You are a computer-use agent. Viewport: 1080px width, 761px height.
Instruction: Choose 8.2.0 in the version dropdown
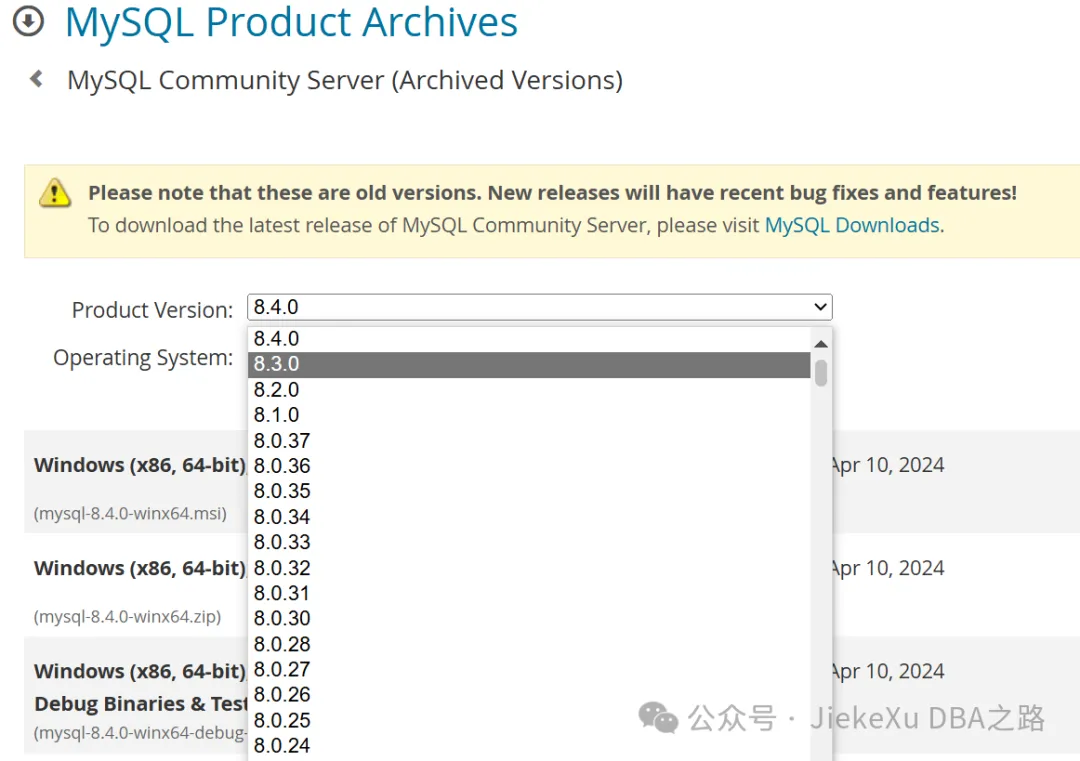click(x=276, y=389)
